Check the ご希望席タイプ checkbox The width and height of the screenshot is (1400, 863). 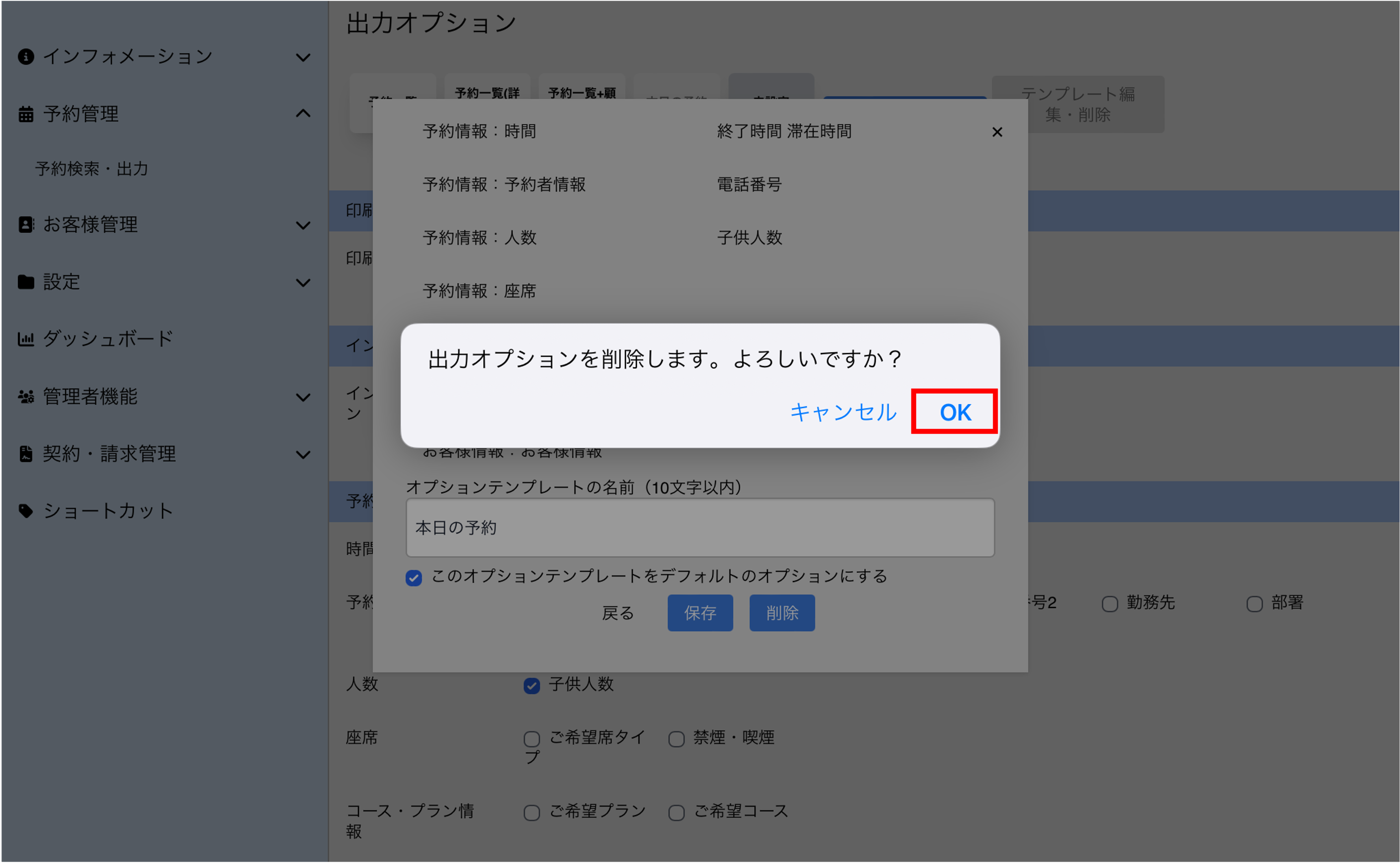pos(531,739)
